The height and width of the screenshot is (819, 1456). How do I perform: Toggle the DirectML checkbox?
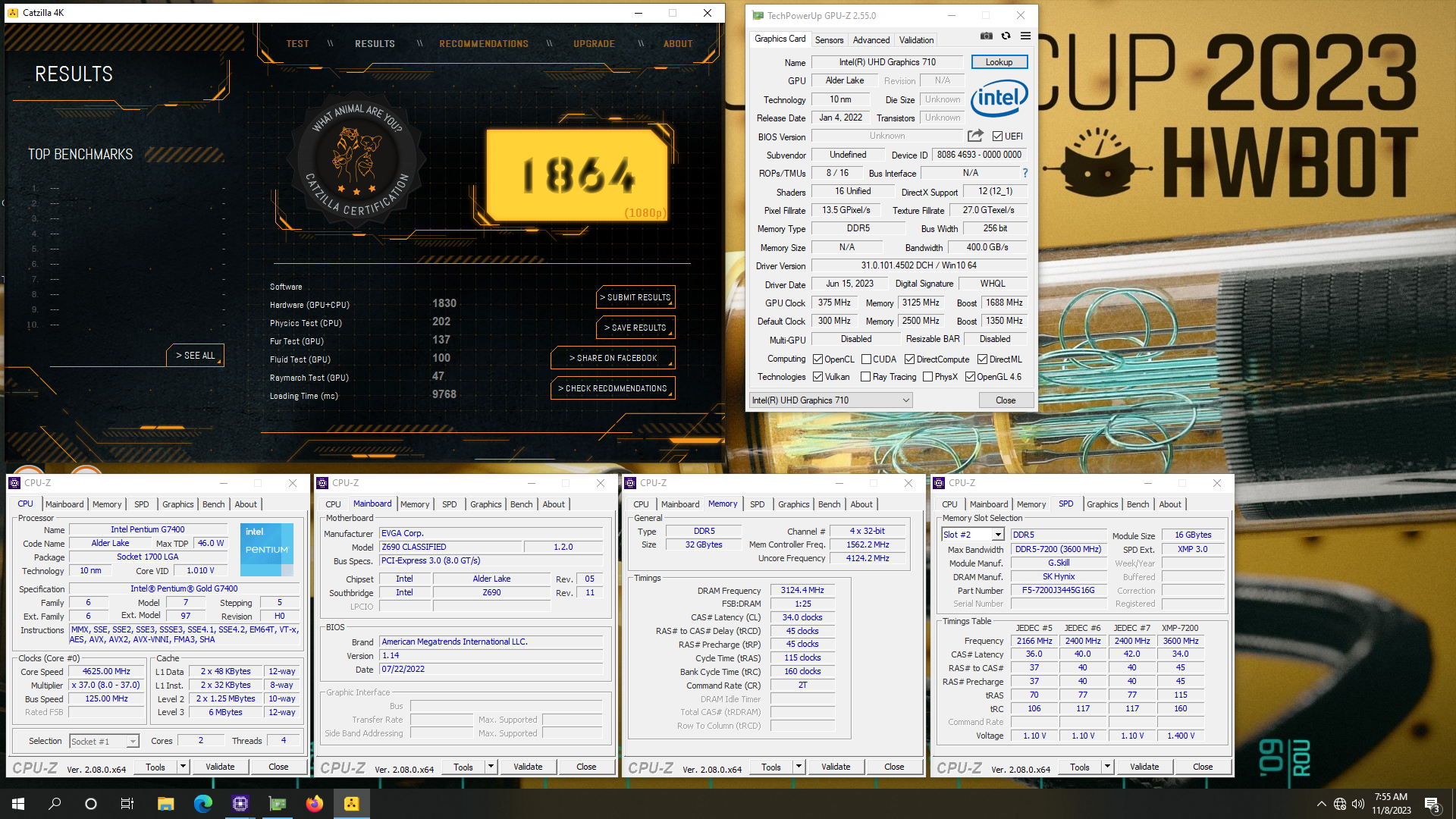[x=982, y=359]
